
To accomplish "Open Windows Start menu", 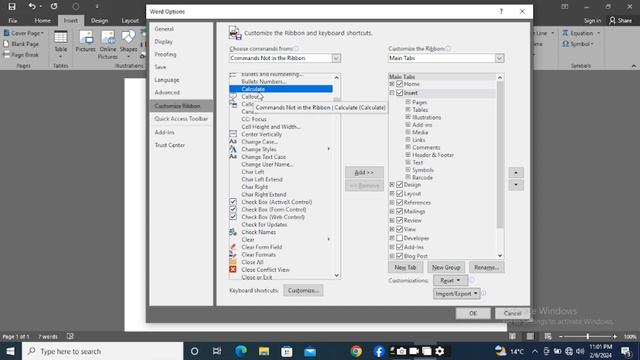I will tap(10, 351).
